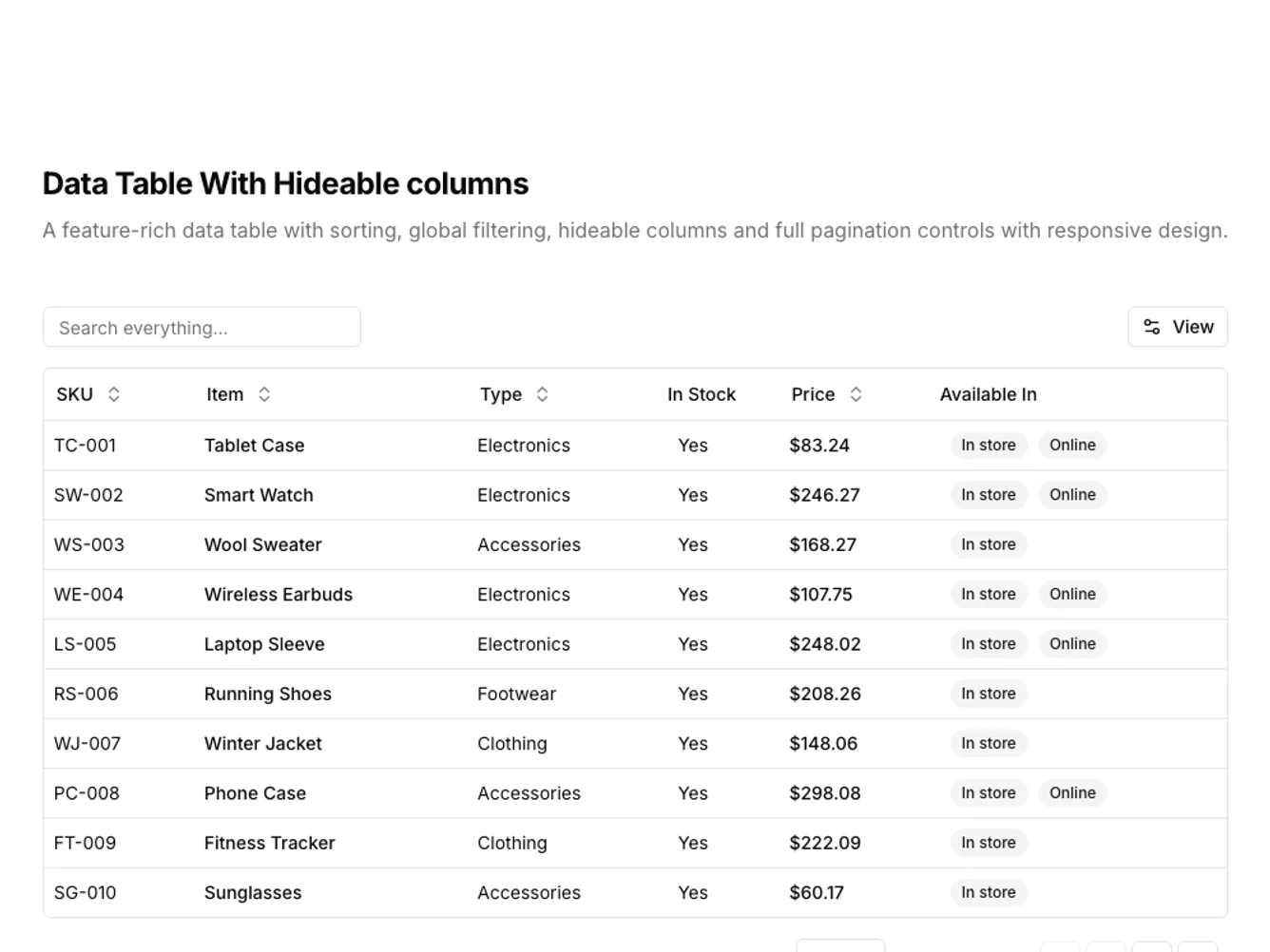Click the In store badge for Tablet Case
Image resolution: width=1270 pixels, height=952 pixels.
[x=989, y=445]
